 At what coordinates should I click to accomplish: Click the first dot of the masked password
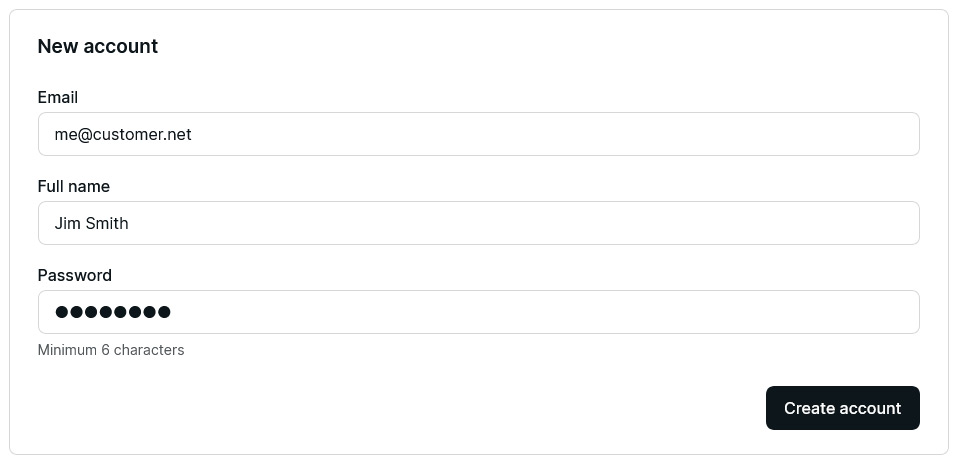62,312
